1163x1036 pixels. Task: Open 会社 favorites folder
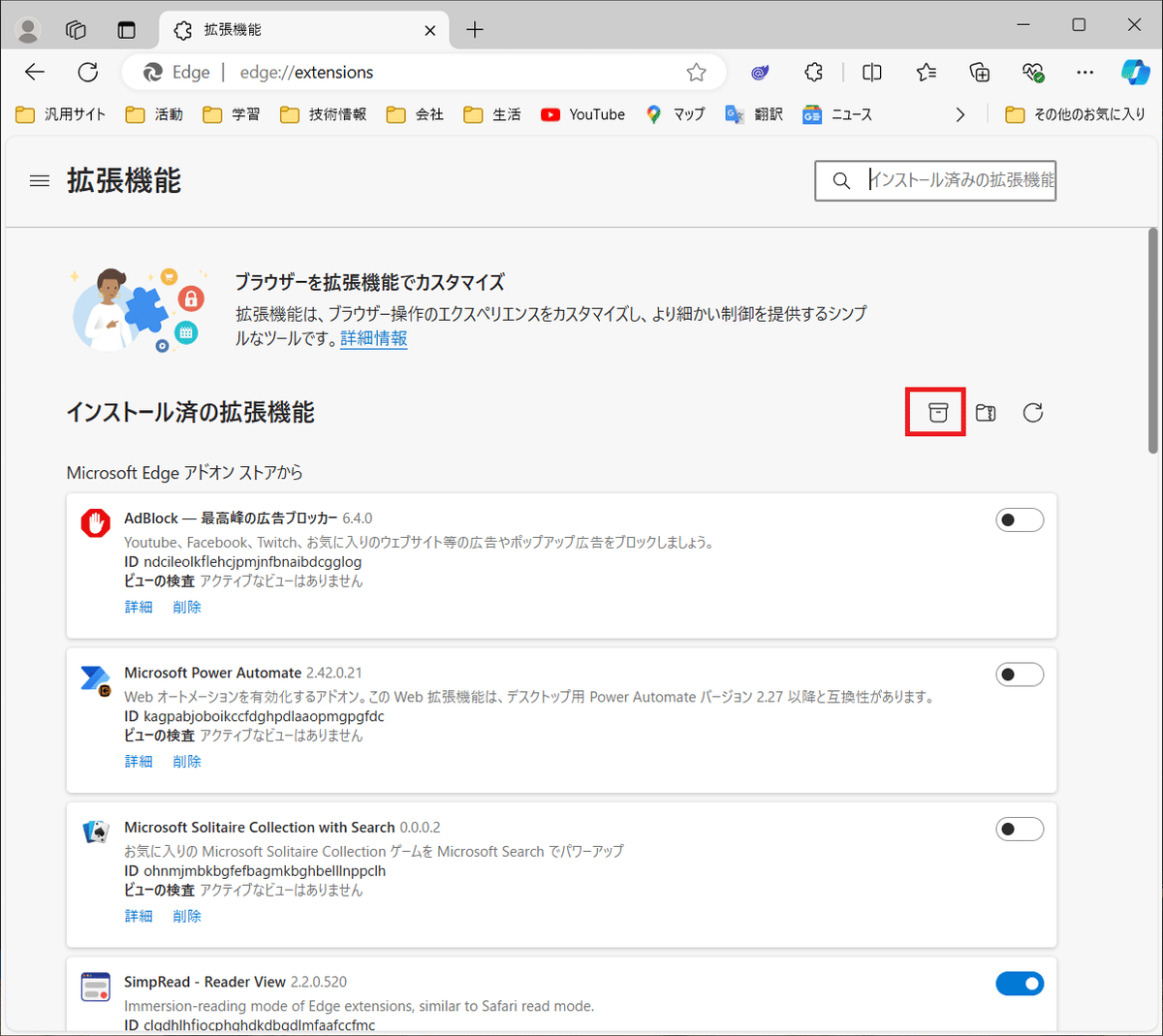point(415,114)
